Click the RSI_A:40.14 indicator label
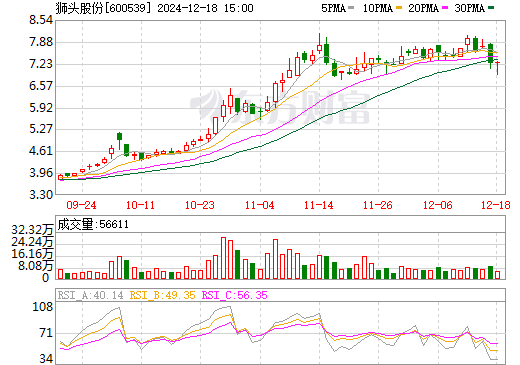 pos(90,295)
